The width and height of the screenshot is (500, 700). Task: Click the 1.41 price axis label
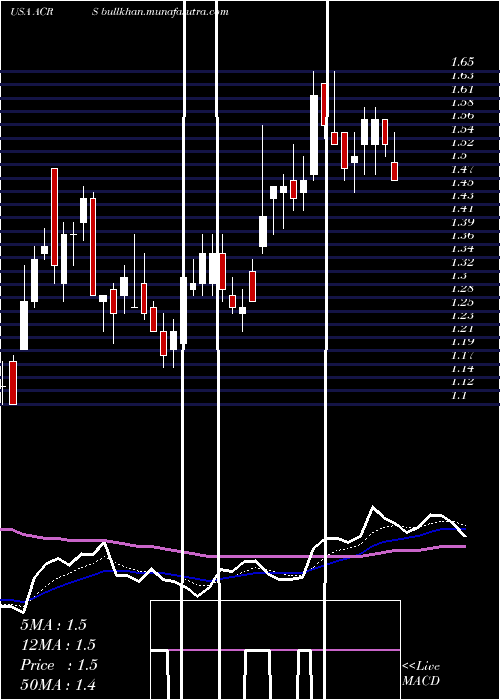462,209
